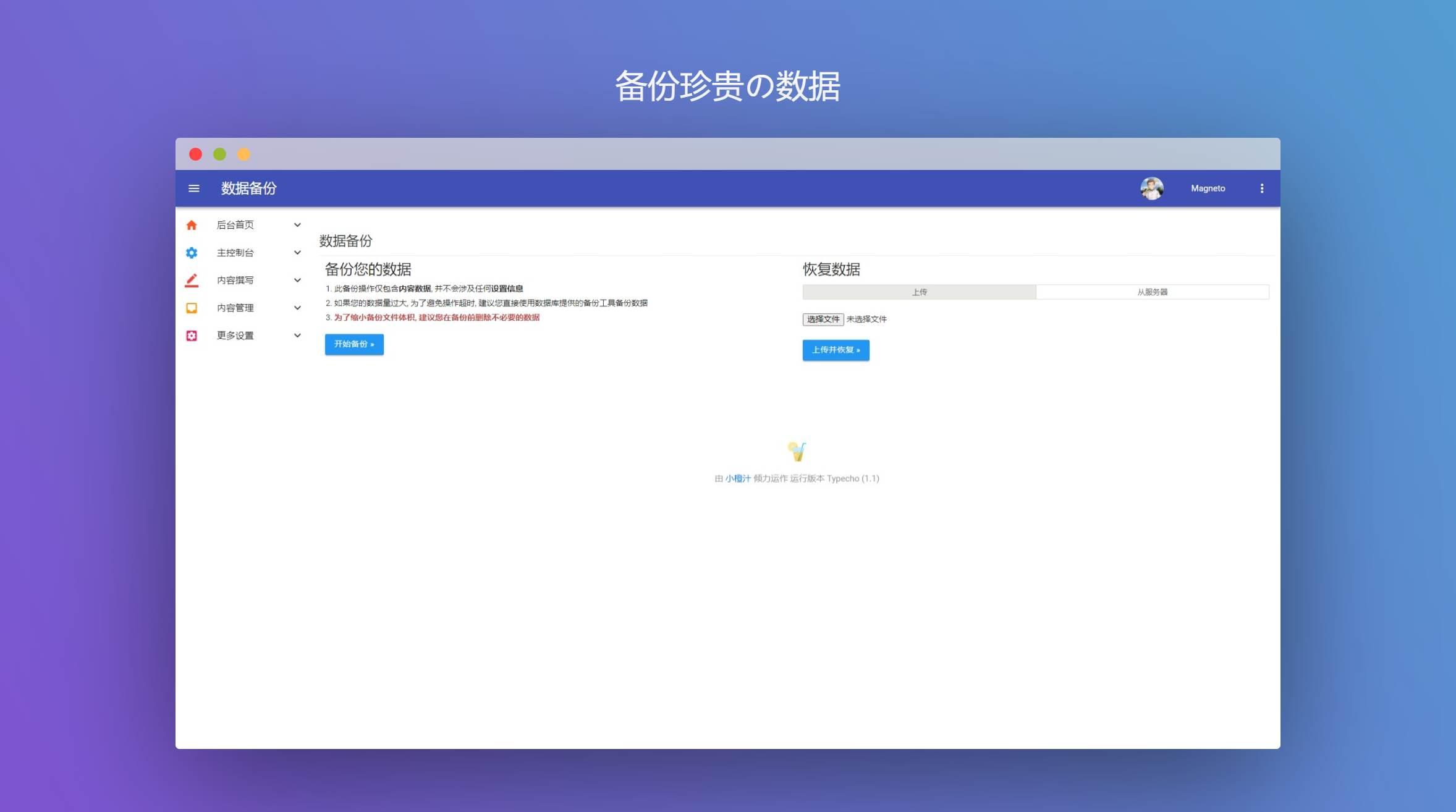Click the blue gear icon for 主控制台
This screenshot has height=812, width=1456.
pyautogui.click(x=192, y=253)
